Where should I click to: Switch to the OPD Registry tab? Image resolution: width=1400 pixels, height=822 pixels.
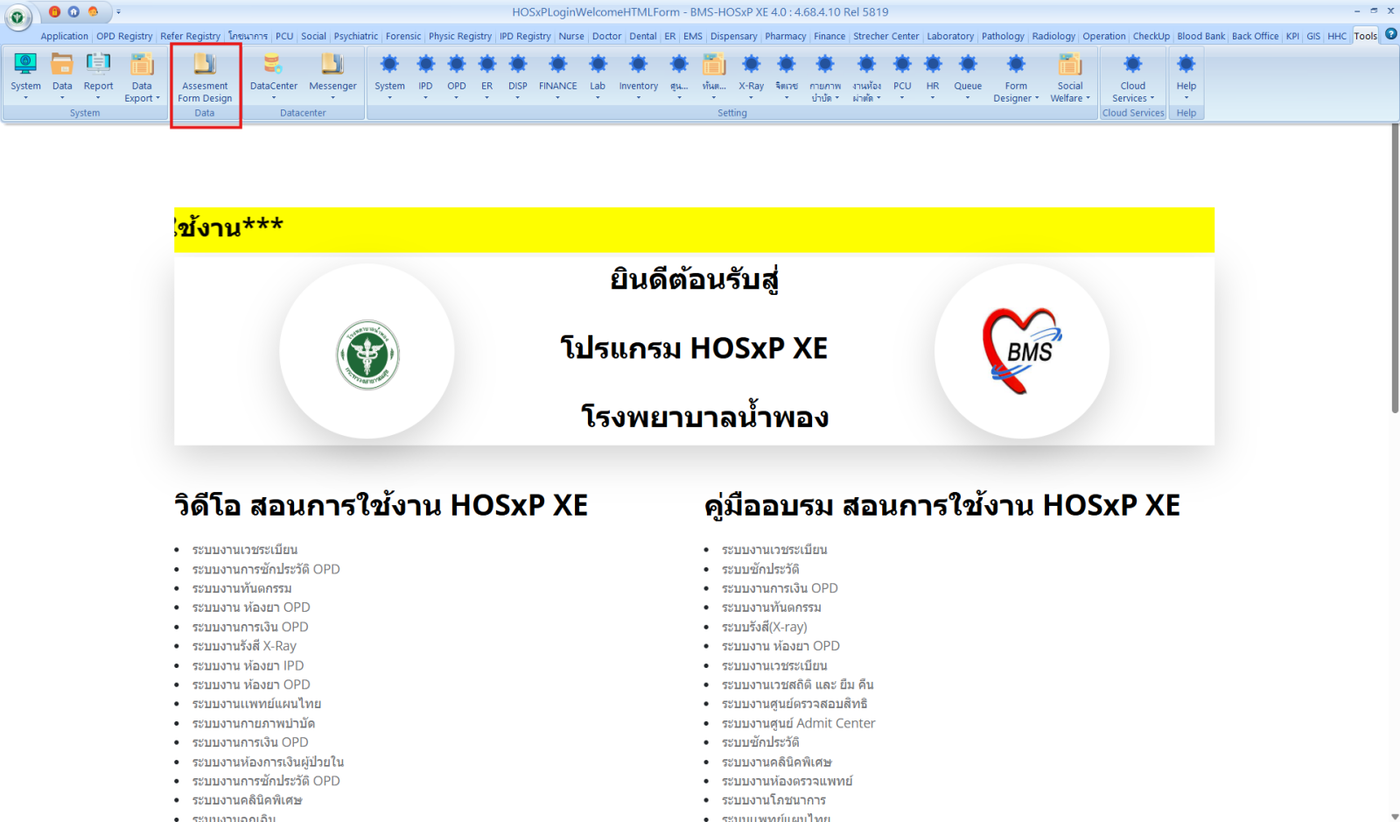click(124, 36)
